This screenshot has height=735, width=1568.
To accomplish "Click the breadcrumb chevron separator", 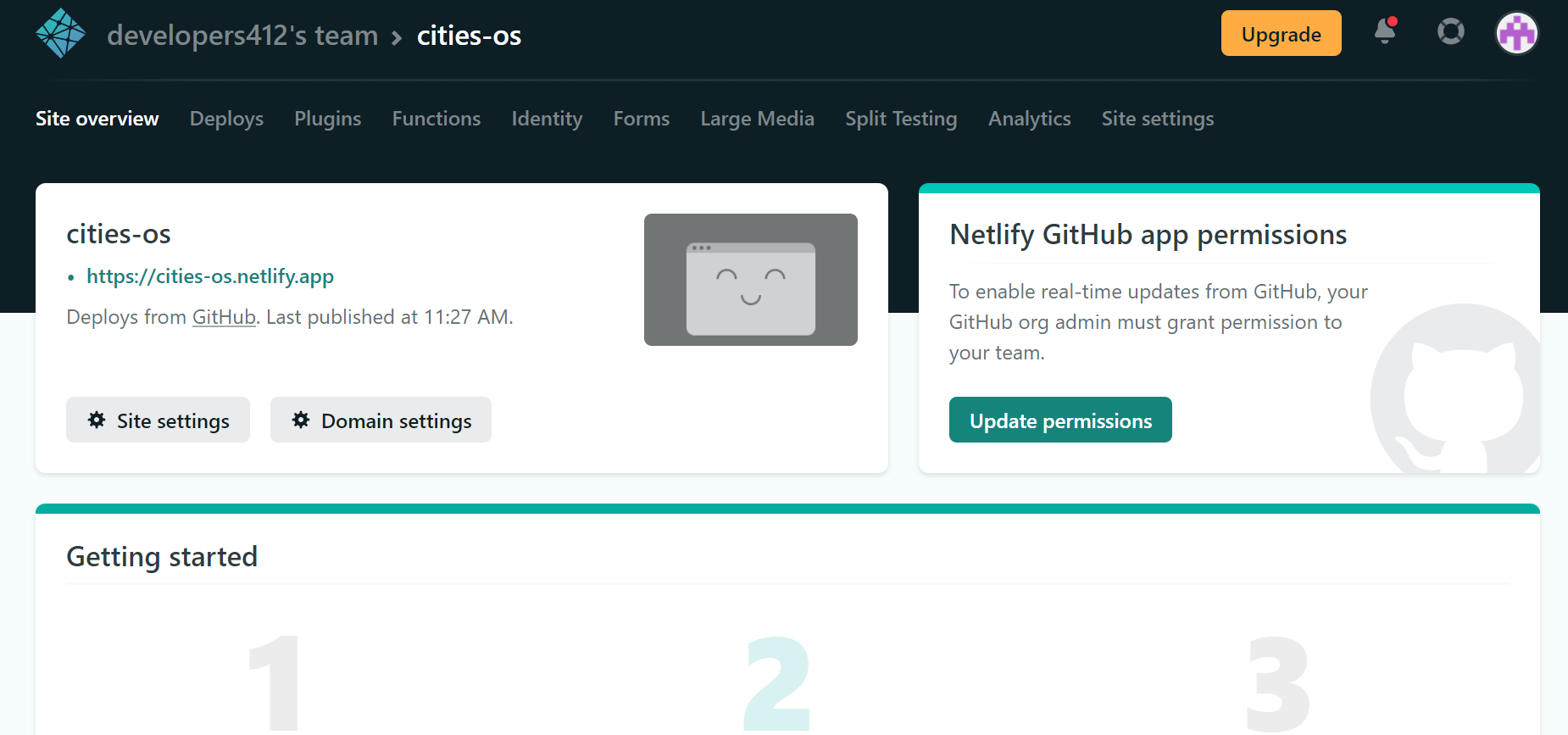I will [397, 37].
